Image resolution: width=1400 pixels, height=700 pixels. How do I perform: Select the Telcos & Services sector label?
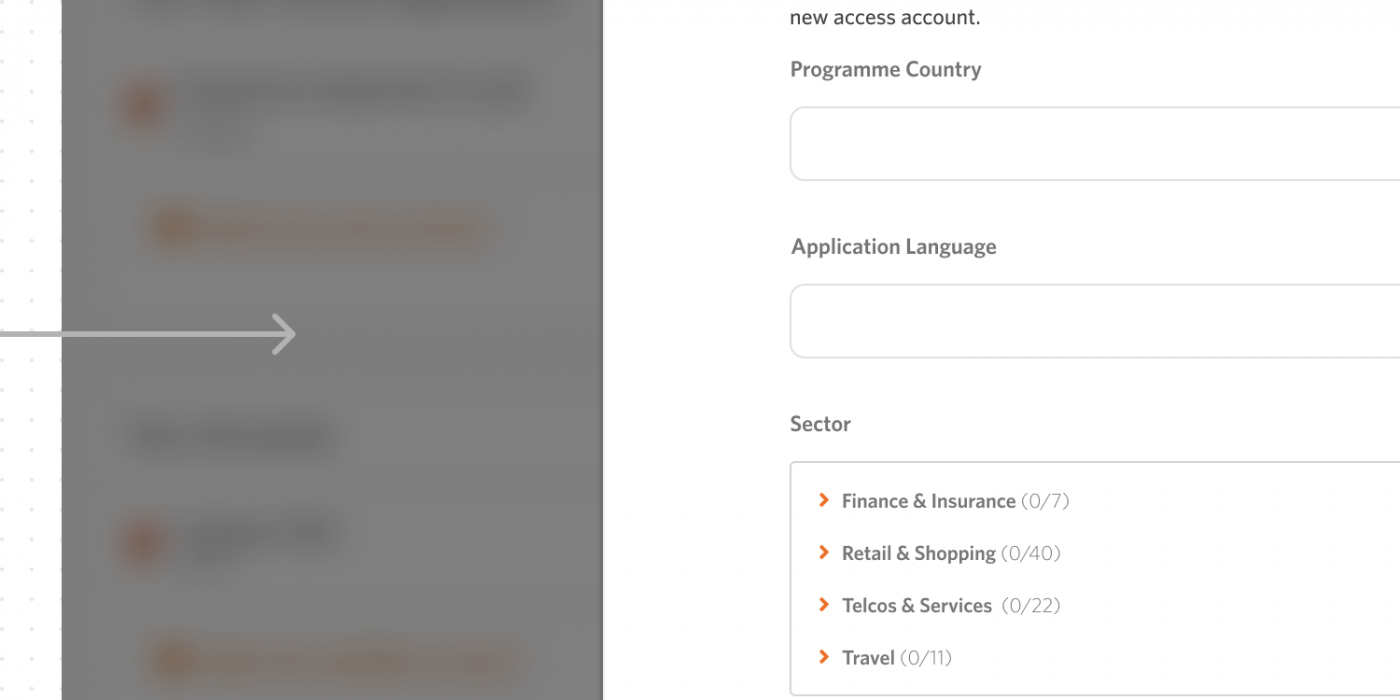point(916,605)
